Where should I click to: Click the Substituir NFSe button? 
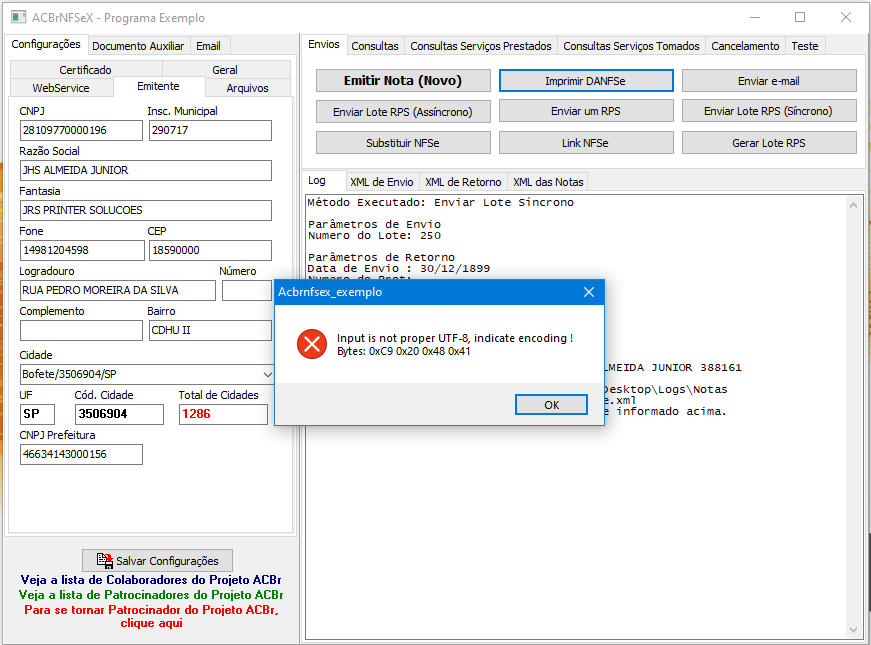pyautogui.click(x=403, y=143)
